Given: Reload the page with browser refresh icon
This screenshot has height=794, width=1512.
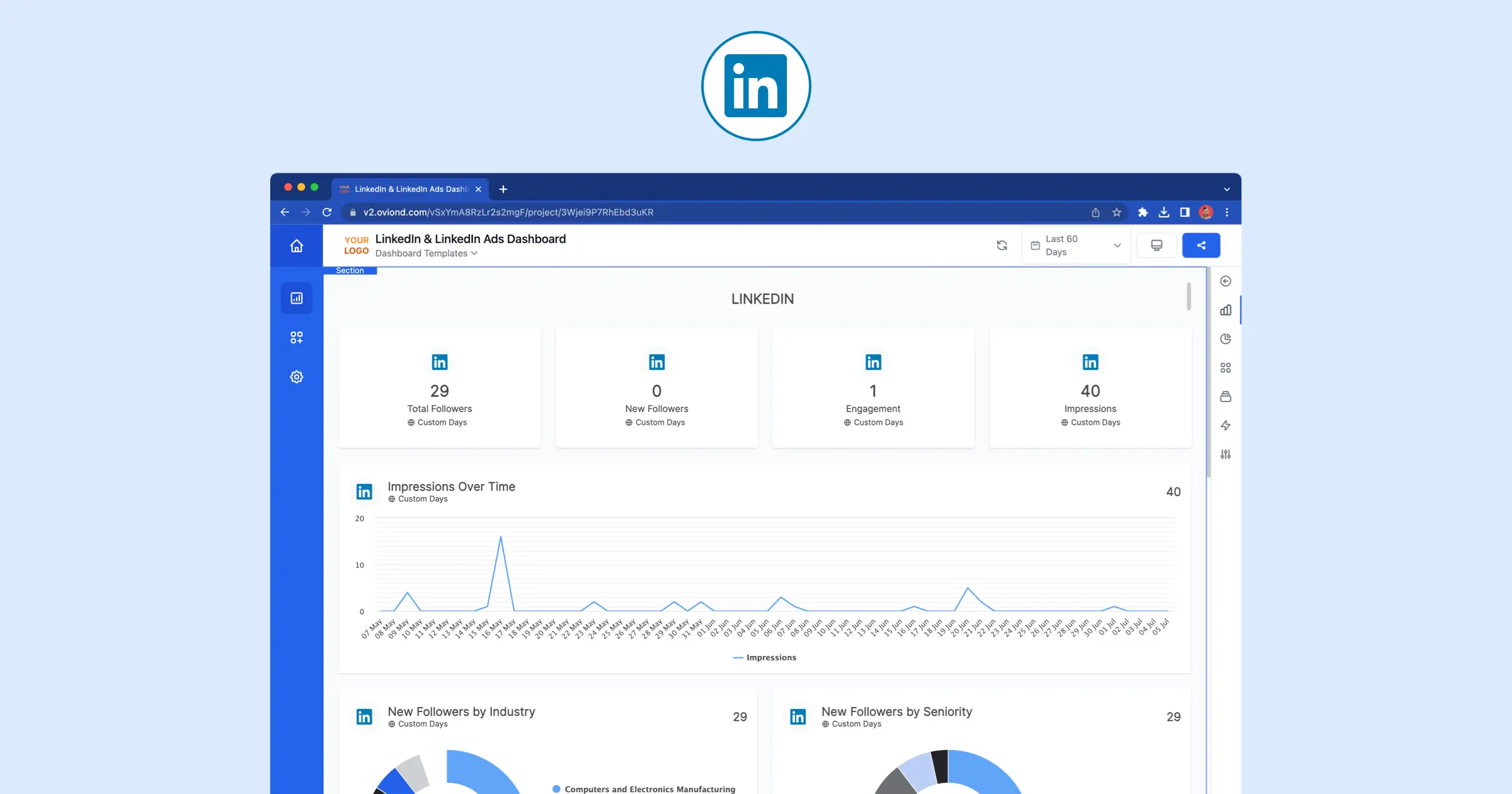Looking at the screenshot, I should (327, 212).
